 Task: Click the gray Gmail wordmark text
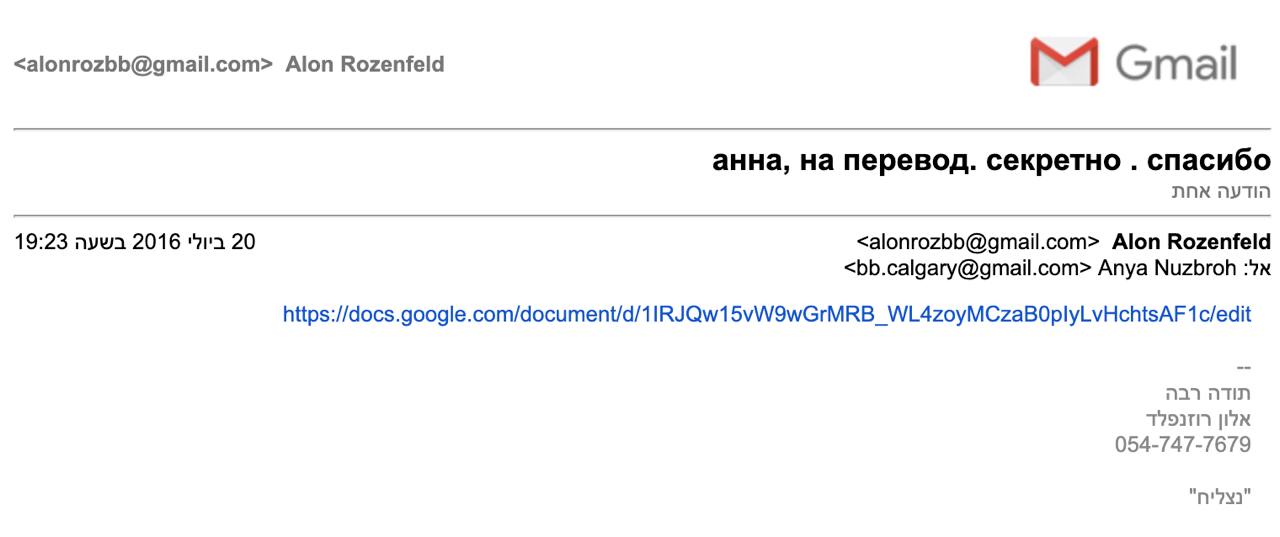point(1176,63)
